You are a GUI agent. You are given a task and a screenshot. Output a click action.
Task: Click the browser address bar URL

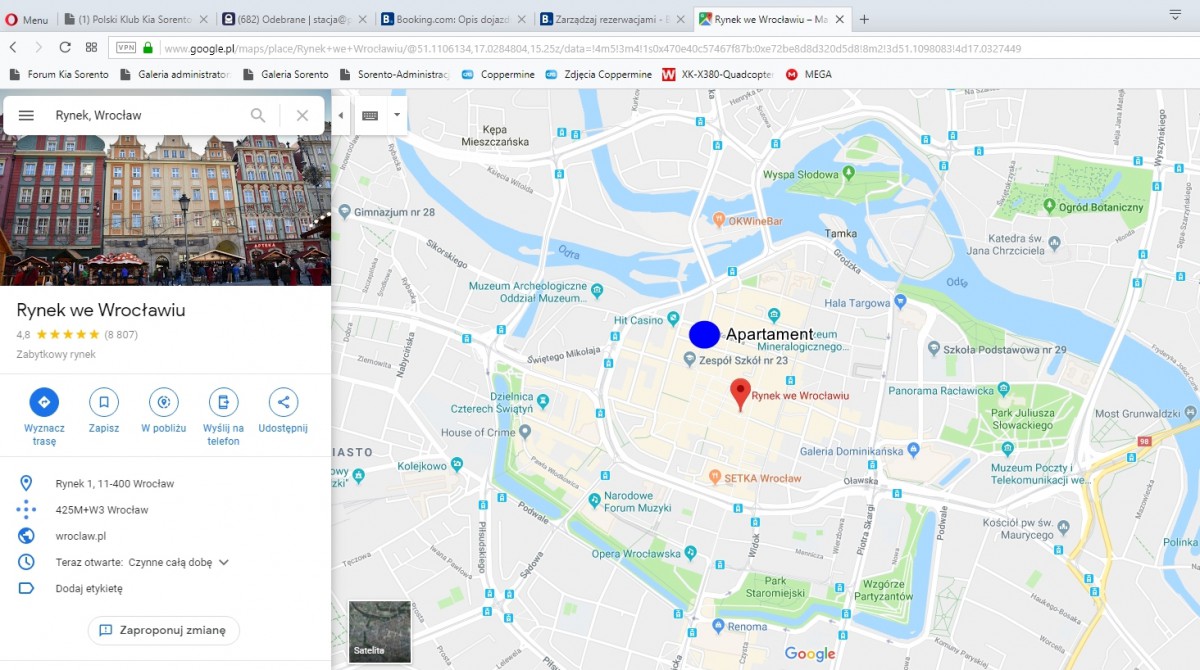(592, 48)
